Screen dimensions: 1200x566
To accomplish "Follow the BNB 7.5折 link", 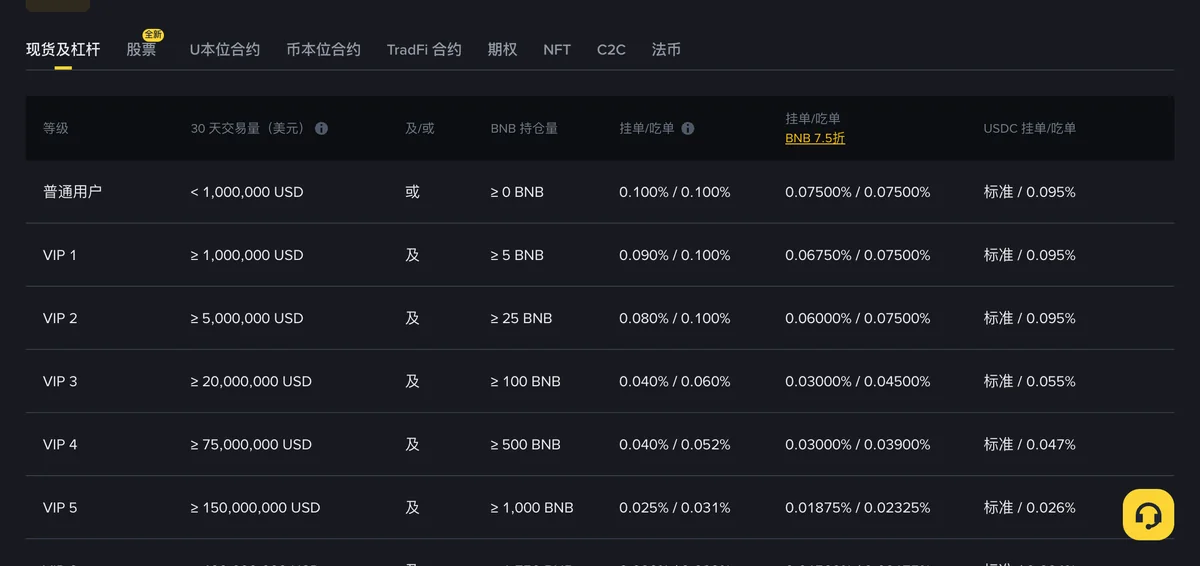I will pos(815,138).
